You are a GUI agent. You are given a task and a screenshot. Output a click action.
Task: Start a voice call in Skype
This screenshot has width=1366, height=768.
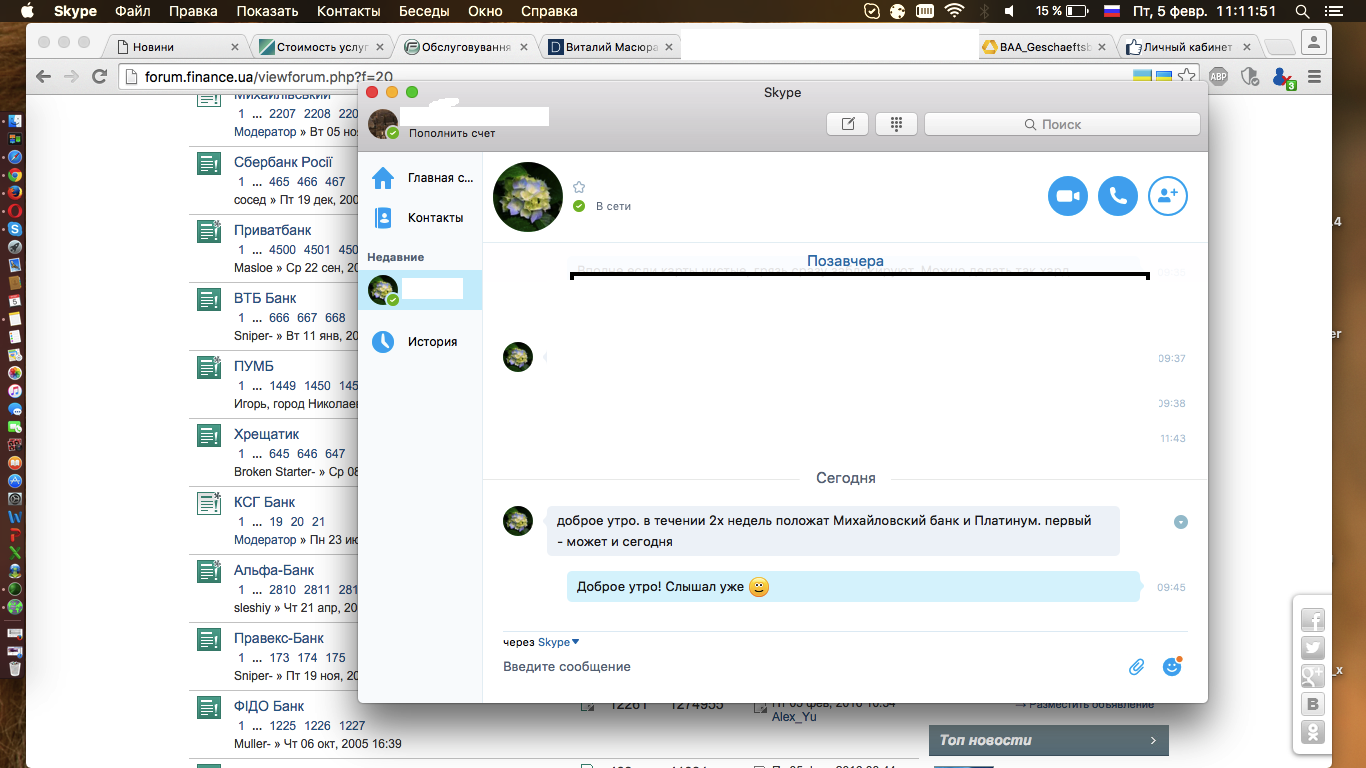(x=1118, y=196)
